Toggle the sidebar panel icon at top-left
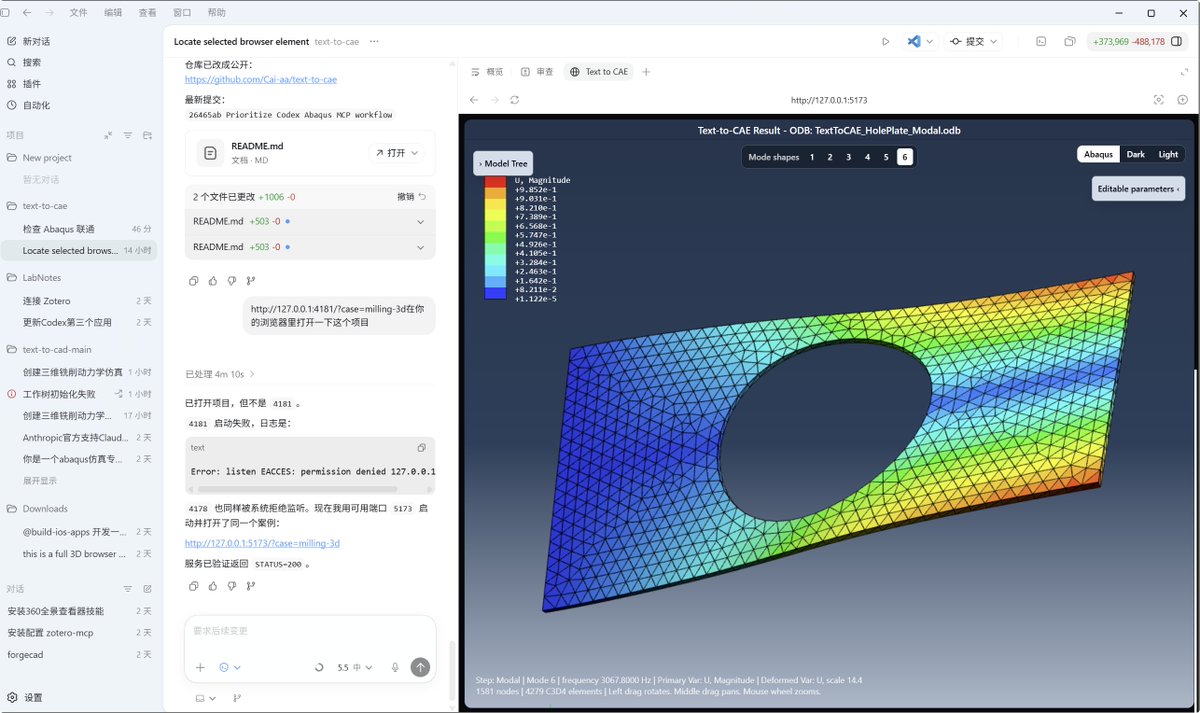 [x=5, y=13]
